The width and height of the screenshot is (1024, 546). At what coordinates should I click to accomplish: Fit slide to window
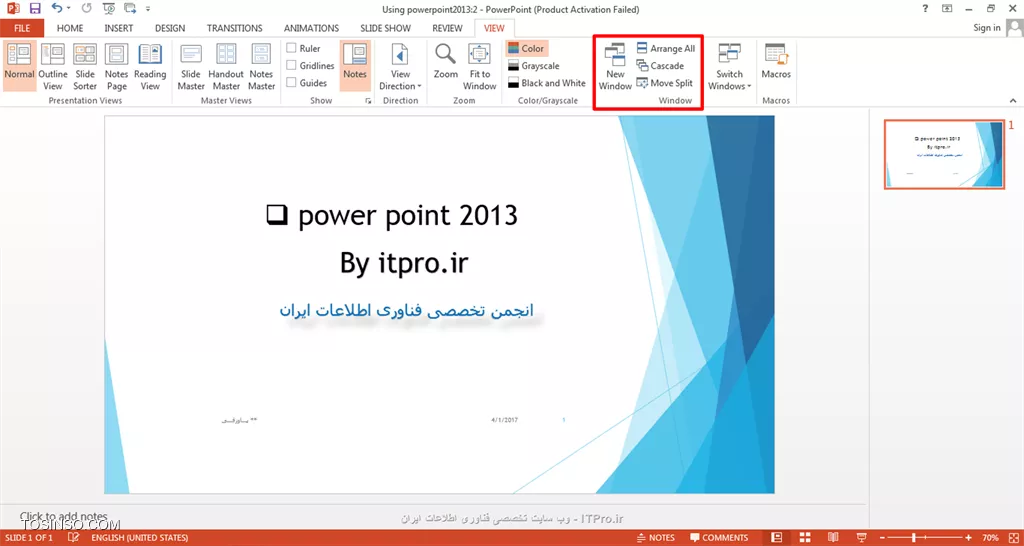coord(479,66)
